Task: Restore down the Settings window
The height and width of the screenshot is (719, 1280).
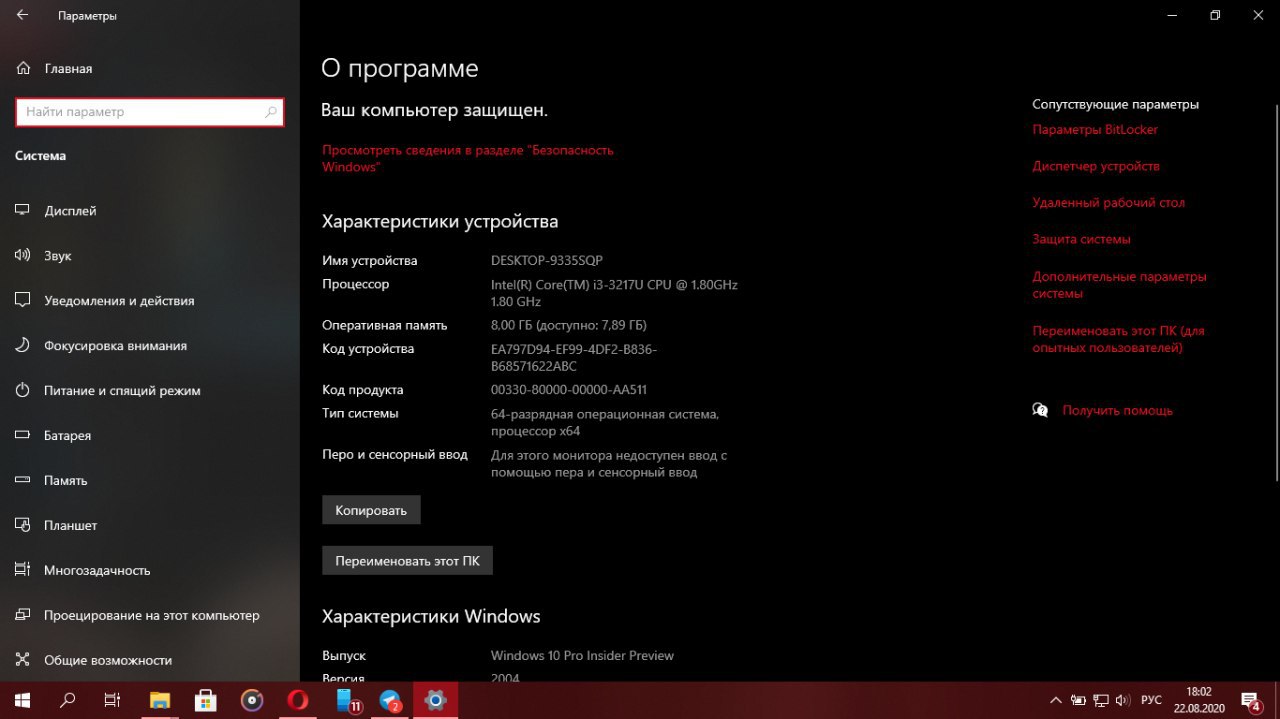Action: (x=1215, y=15)
